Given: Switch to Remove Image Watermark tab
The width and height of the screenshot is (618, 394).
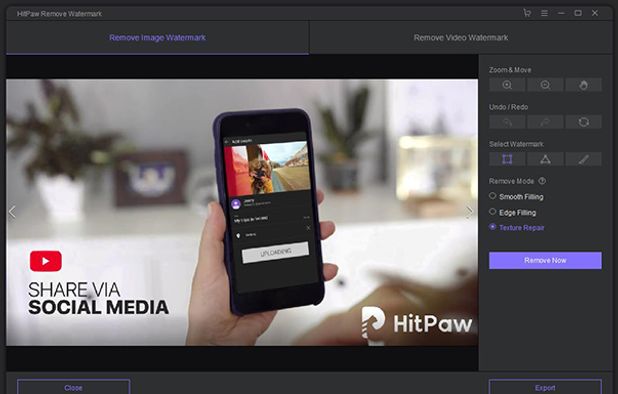Looking at the screenshot, I should pos(157,37).
